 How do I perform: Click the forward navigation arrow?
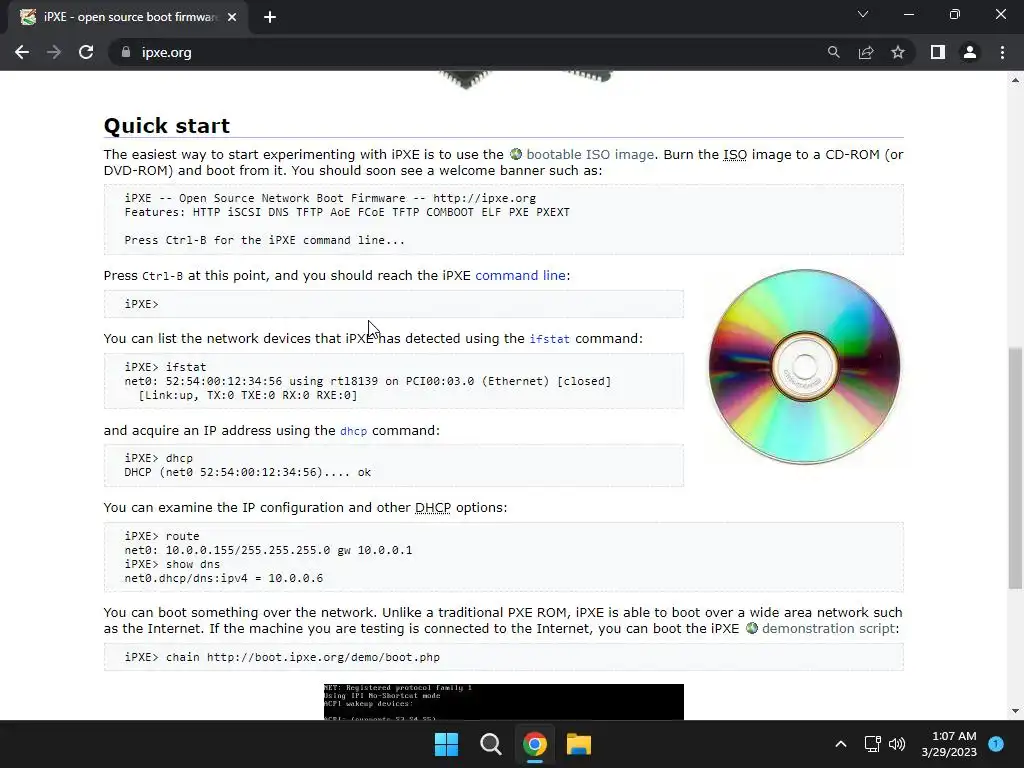tap(54, 52)
